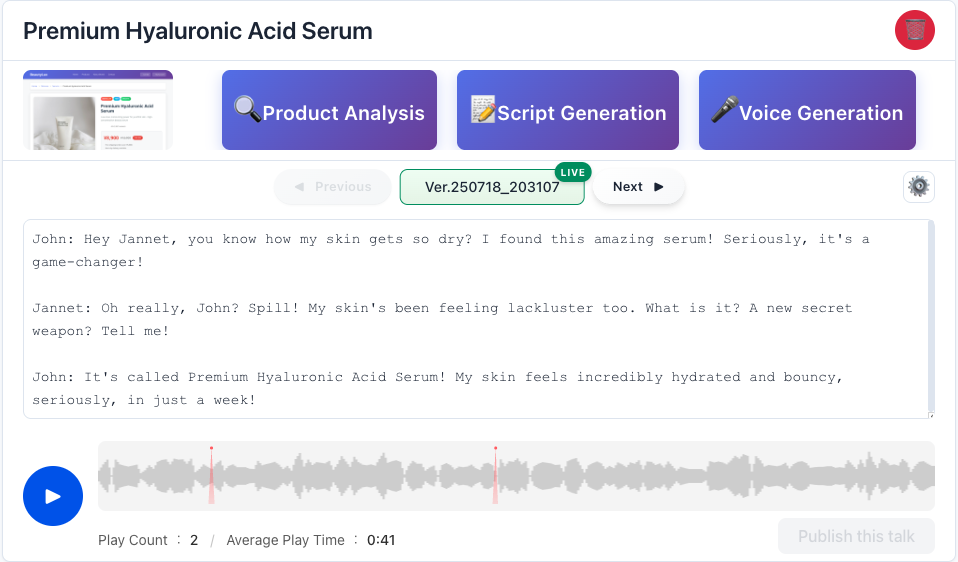958x562 pixels.
Task: Click the Publish this talk button
Action: (x=856, y=536)
